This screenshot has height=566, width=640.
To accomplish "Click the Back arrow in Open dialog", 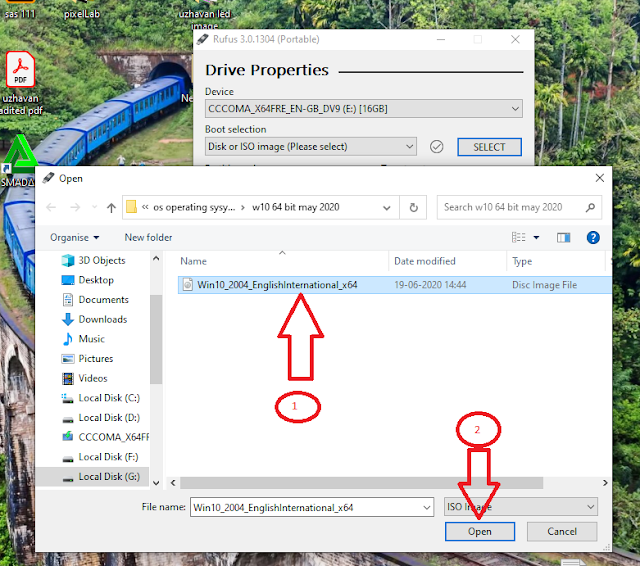I will (51, 208).
